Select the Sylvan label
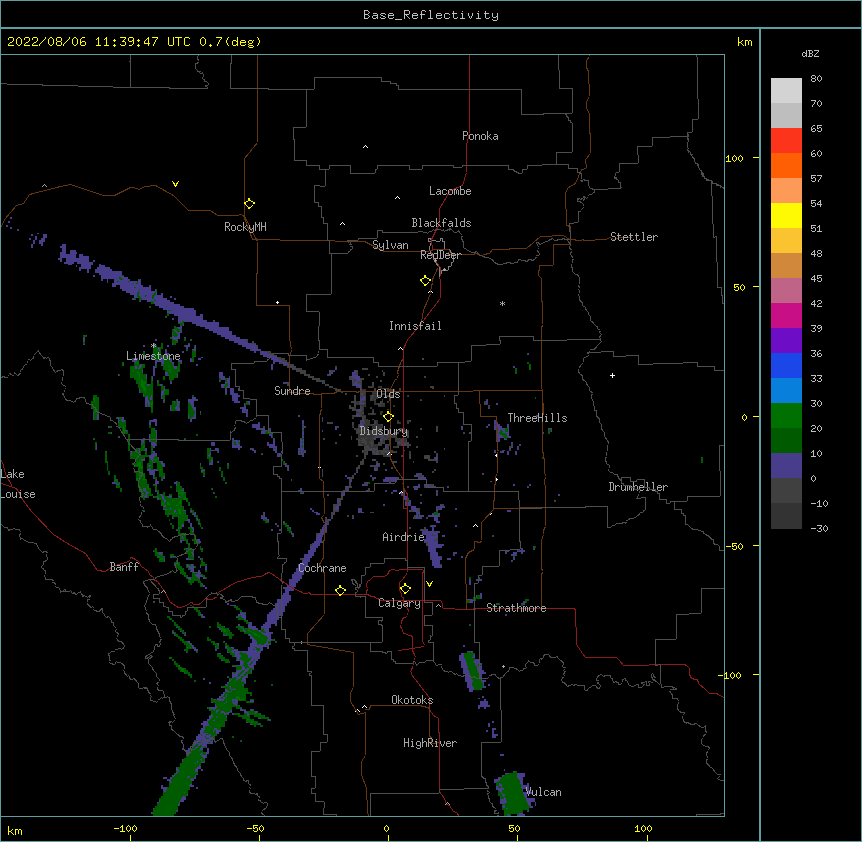 (x=390, y=245)
